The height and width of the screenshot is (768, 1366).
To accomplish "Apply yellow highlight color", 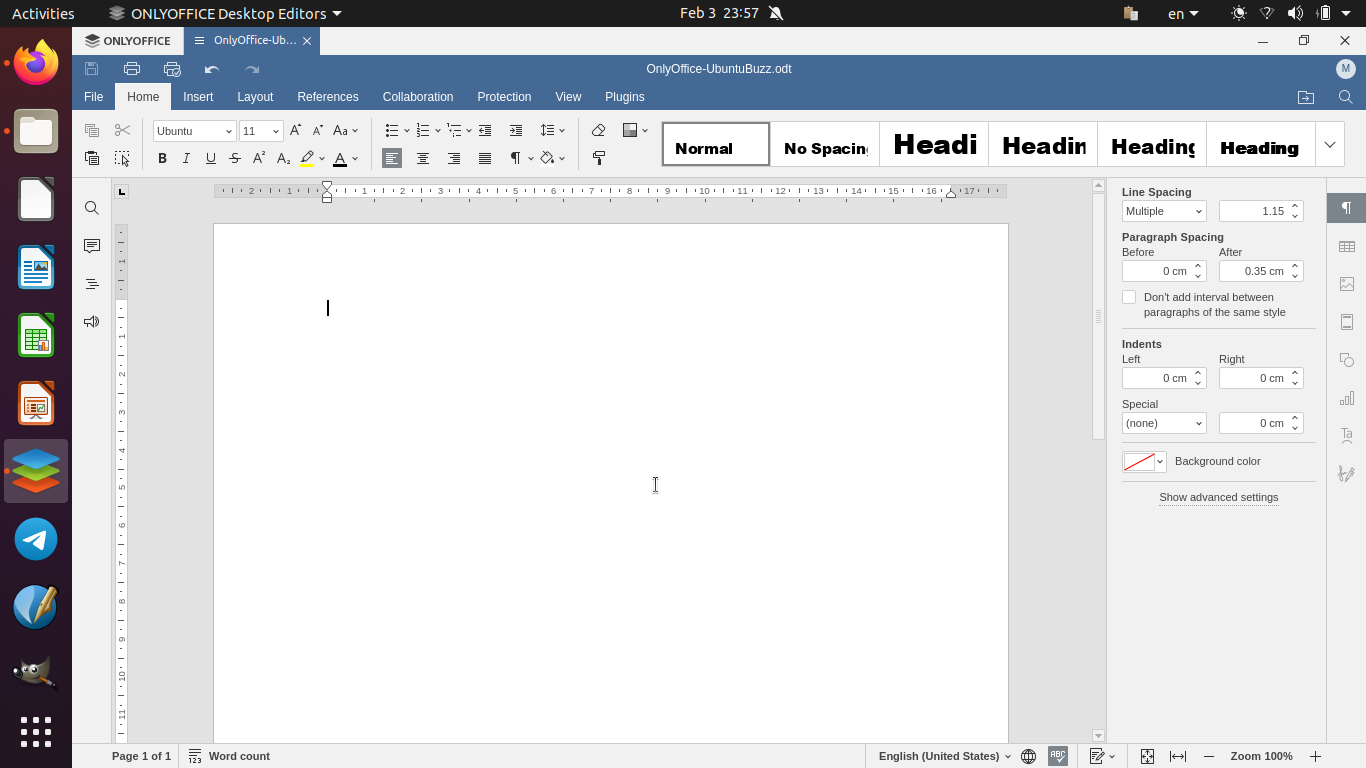I will pos(307,158).
